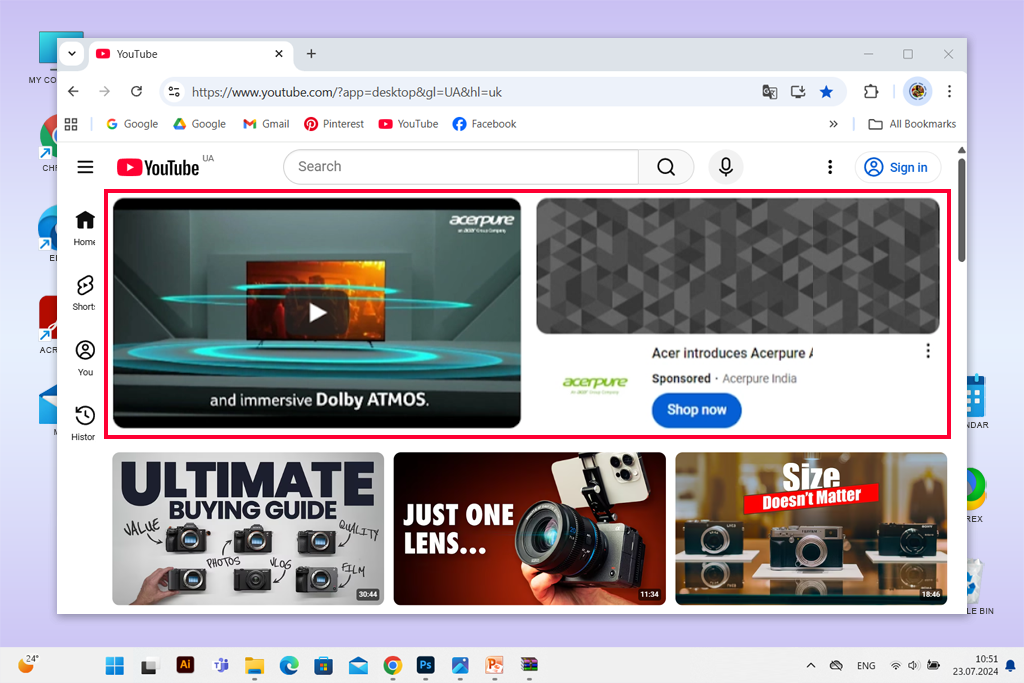This screenshot has width=1024, height=683.
Task: Open a new tab with the plus button
Action: (x=311, y=54)
